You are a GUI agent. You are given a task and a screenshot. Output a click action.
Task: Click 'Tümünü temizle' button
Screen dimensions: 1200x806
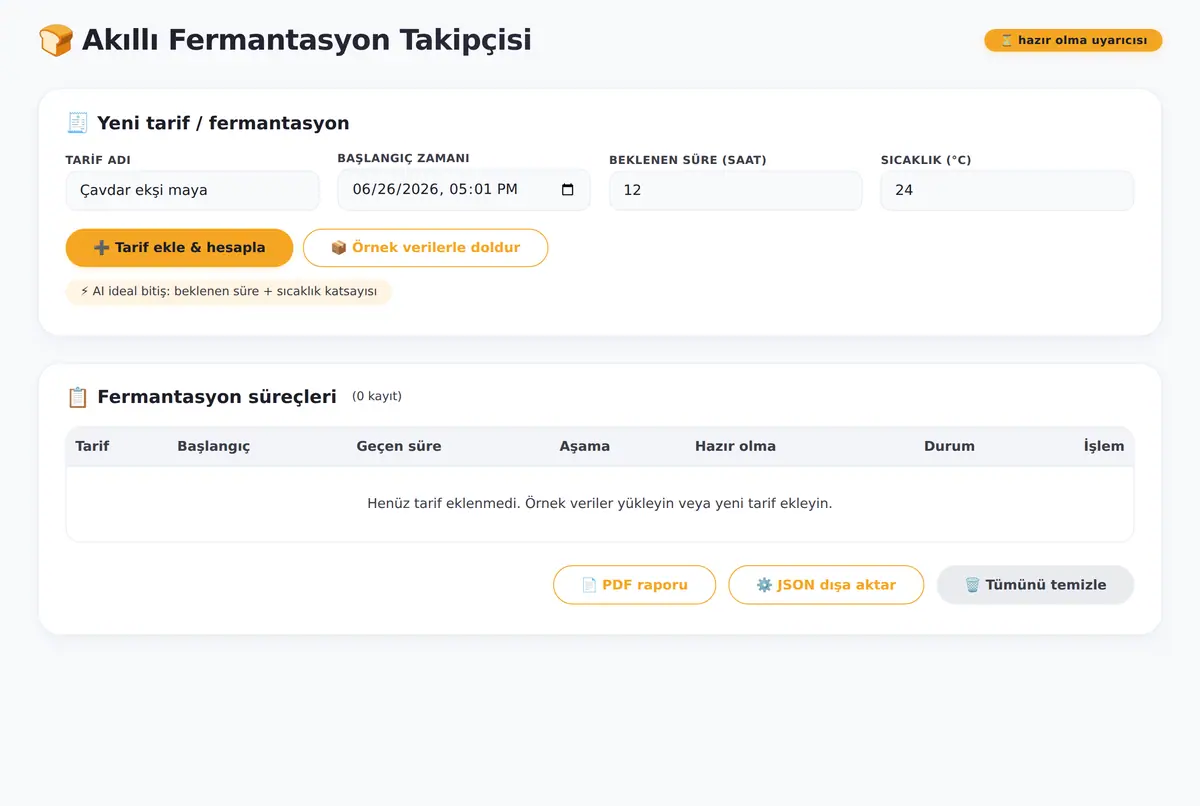[1035, 585]
